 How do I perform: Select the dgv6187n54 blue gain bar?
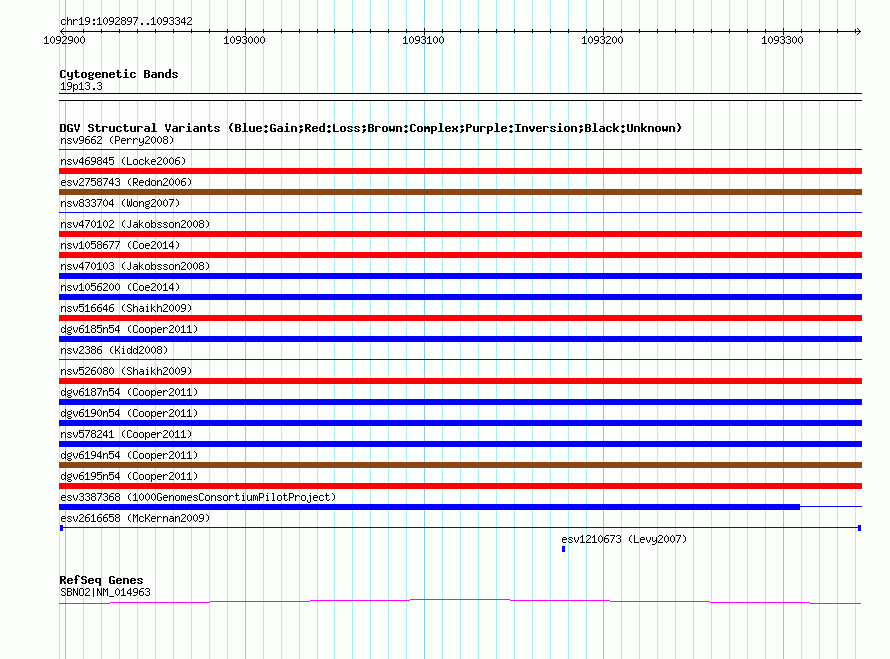click(460, 402)
